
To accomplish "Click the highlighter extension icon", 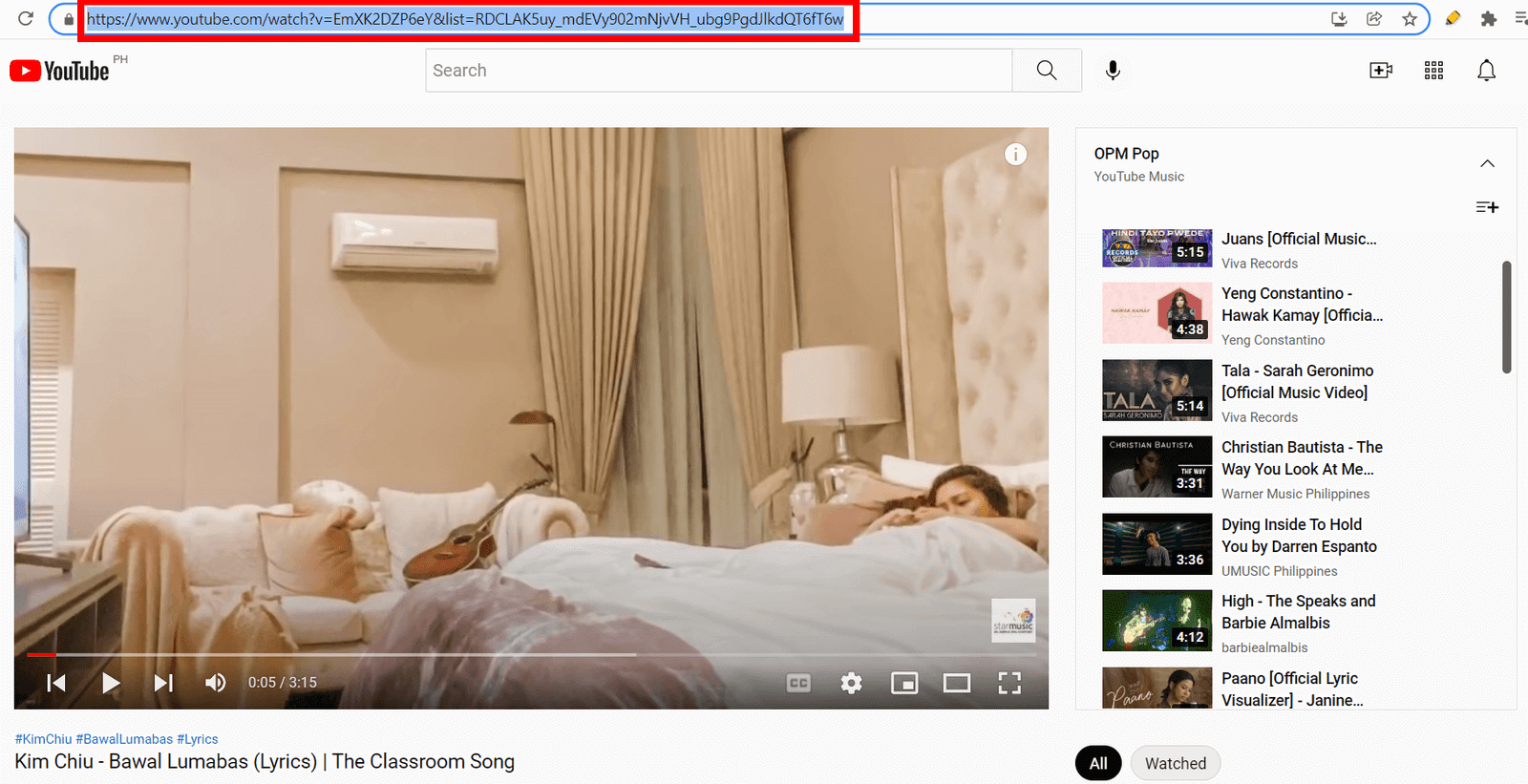I will pos(1453,19).
